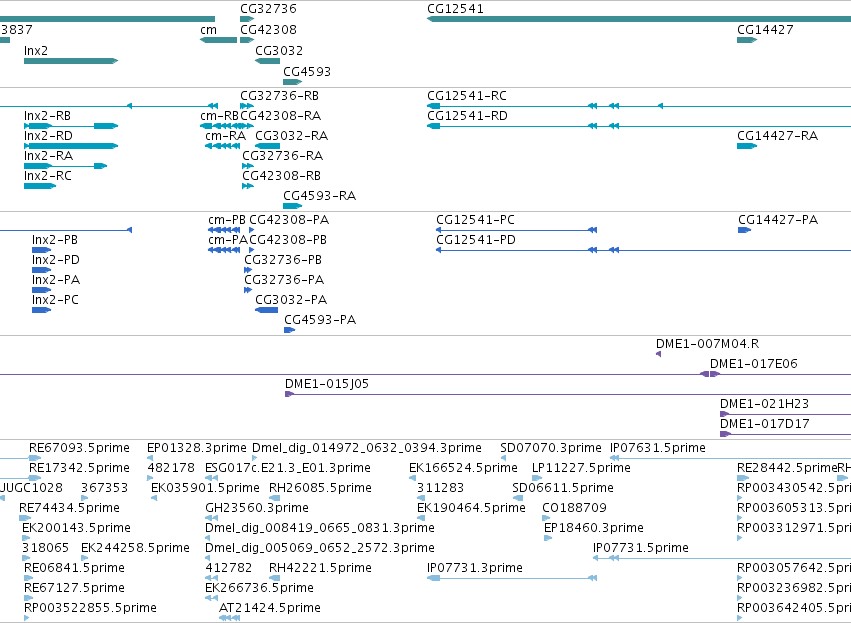The image size is (851, 623).
Task: Select EK190464.5prime EST label
Action: point(471,508)
